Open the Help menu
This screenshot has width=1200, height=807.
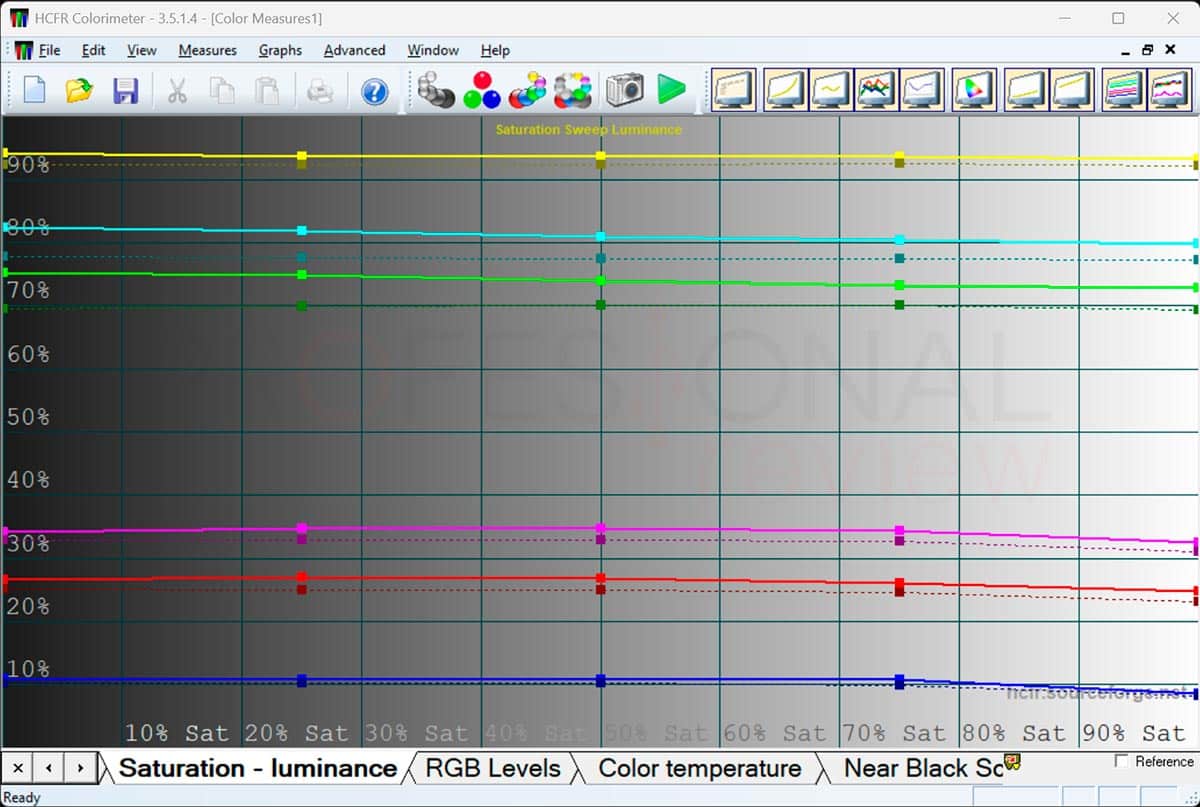(495, 50)
